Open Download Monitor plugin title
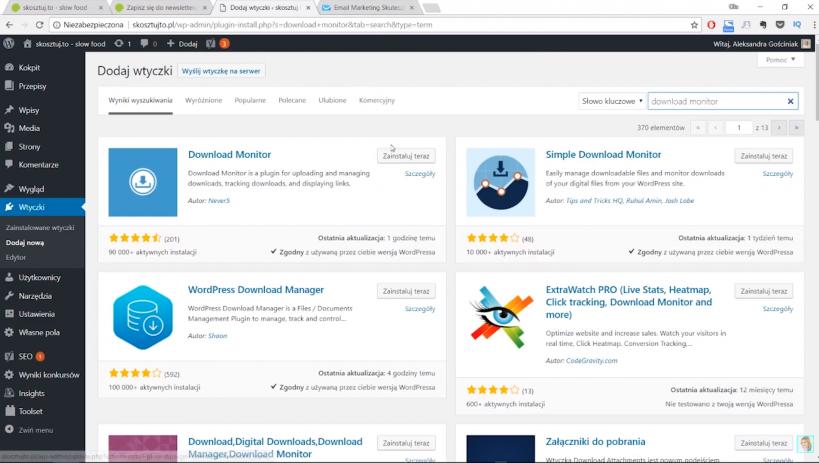819x463 pixels. [x=229, y=155]
